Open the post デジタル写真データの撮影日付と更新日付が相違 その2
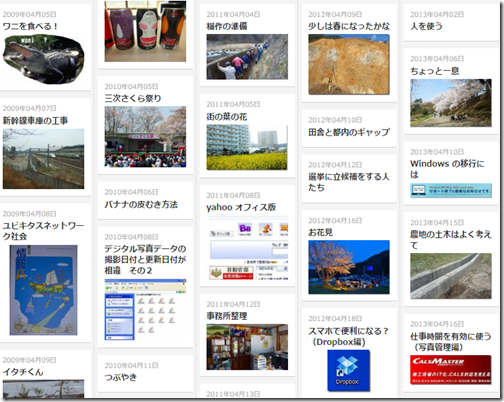Screen dimensions: 504x402 point(145,259)
